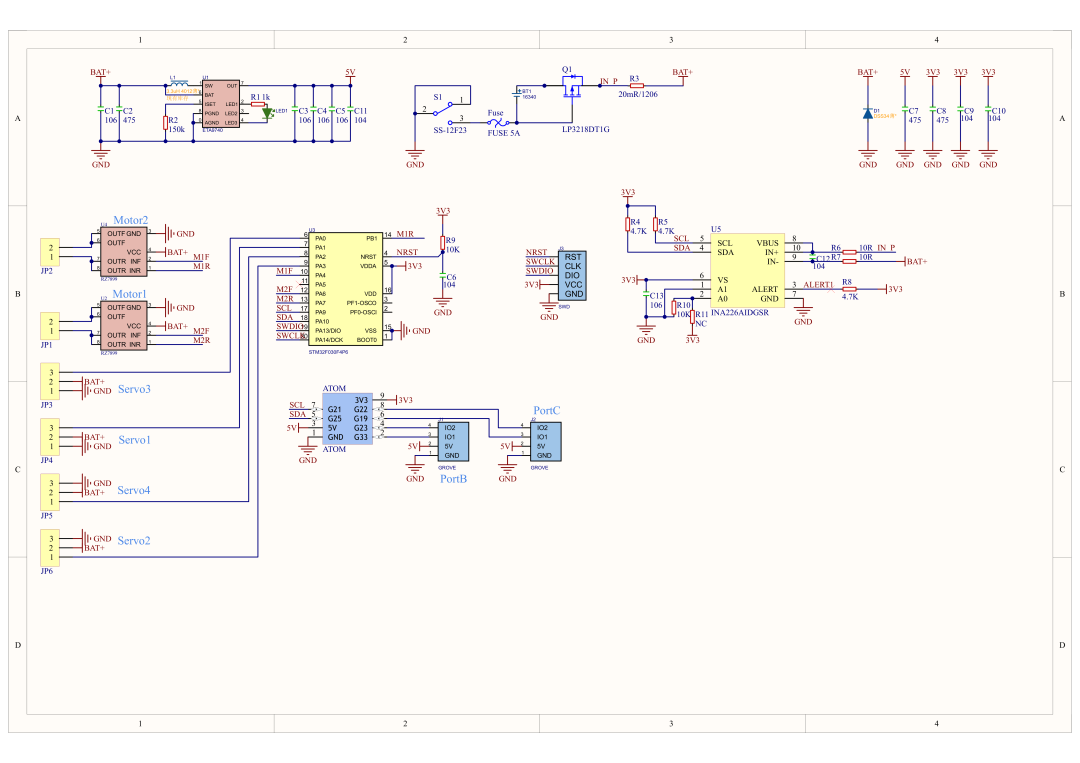Click the Fuse symbol above FUSE 5A

coord(498,123)
